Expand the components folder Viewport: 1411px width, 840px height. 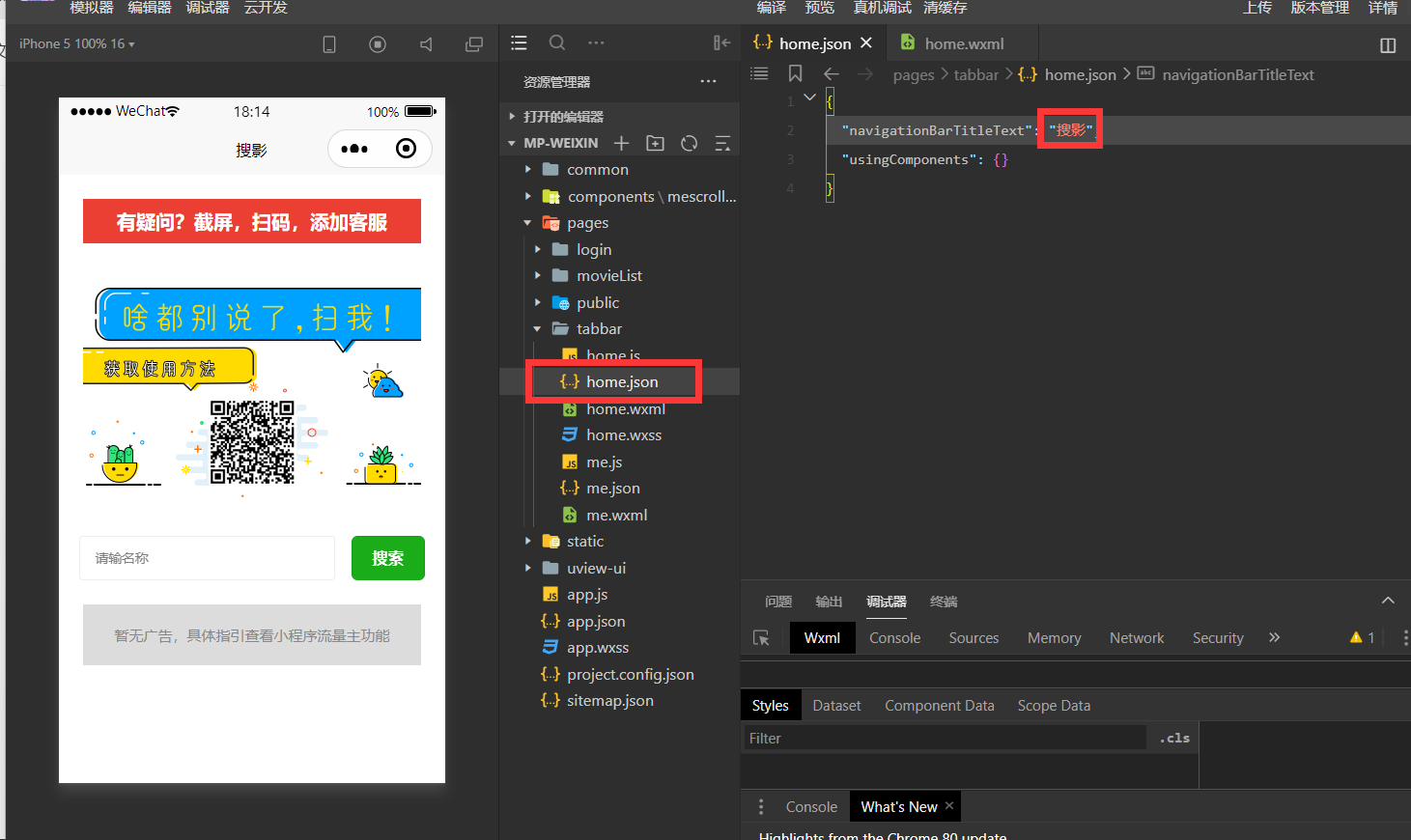click(527, 196)
